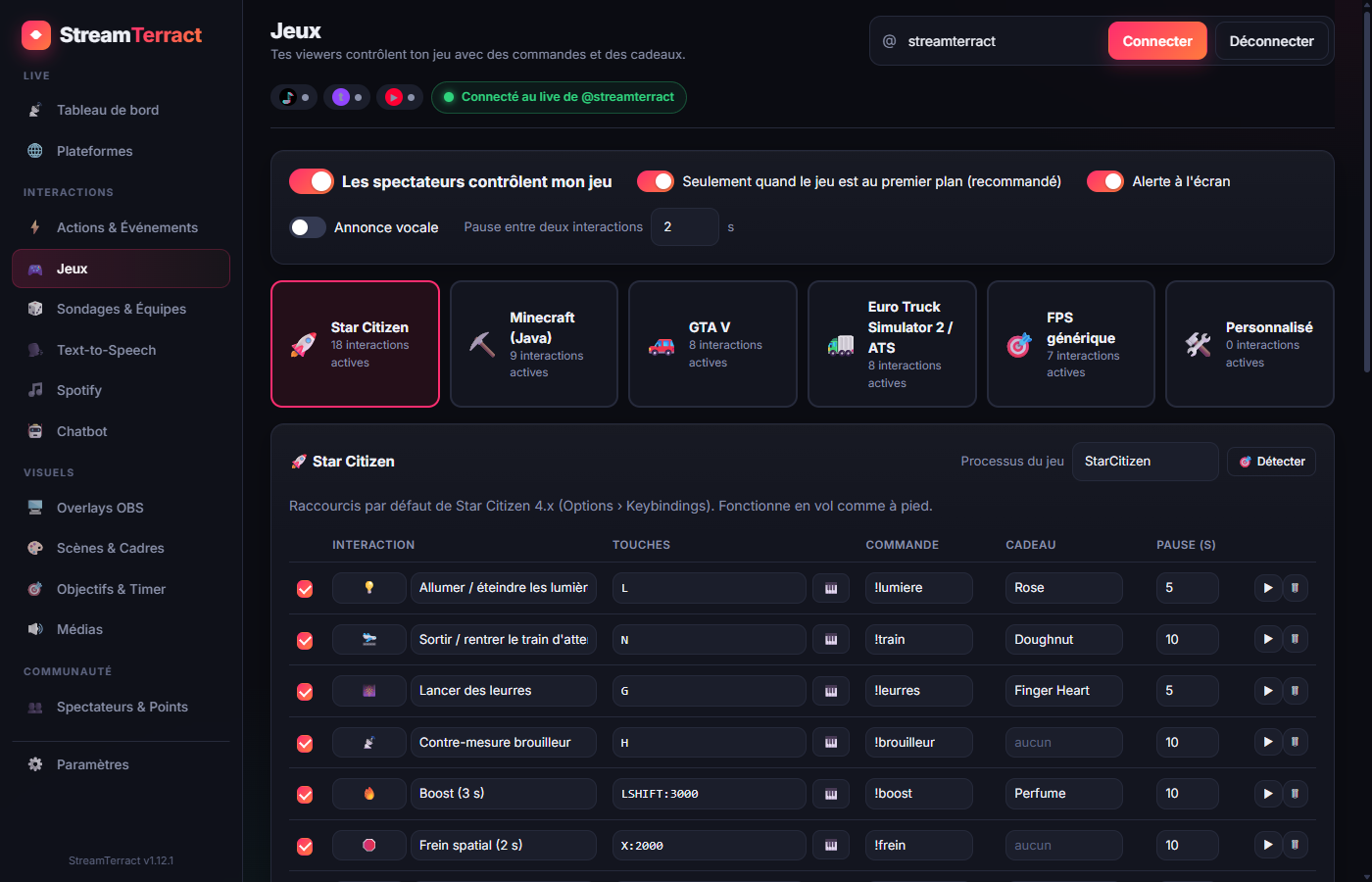Uncheck the Contre-mesure brouilleur row
The image size is (1372, 882).
tap(305, 743)
